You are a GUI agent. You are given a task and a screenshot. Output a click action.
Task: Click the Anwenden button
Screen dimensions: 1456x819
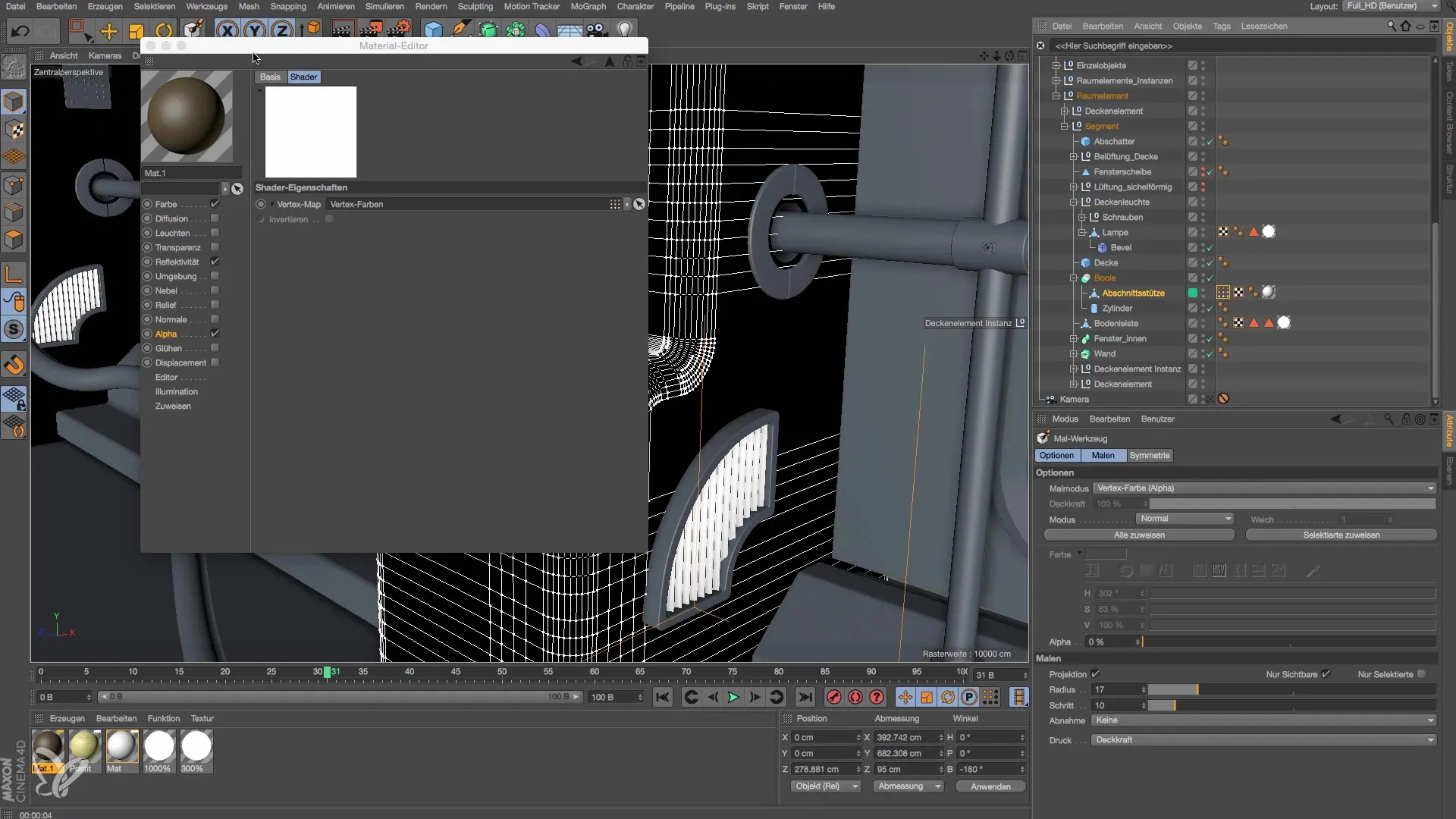click(990, 787)
